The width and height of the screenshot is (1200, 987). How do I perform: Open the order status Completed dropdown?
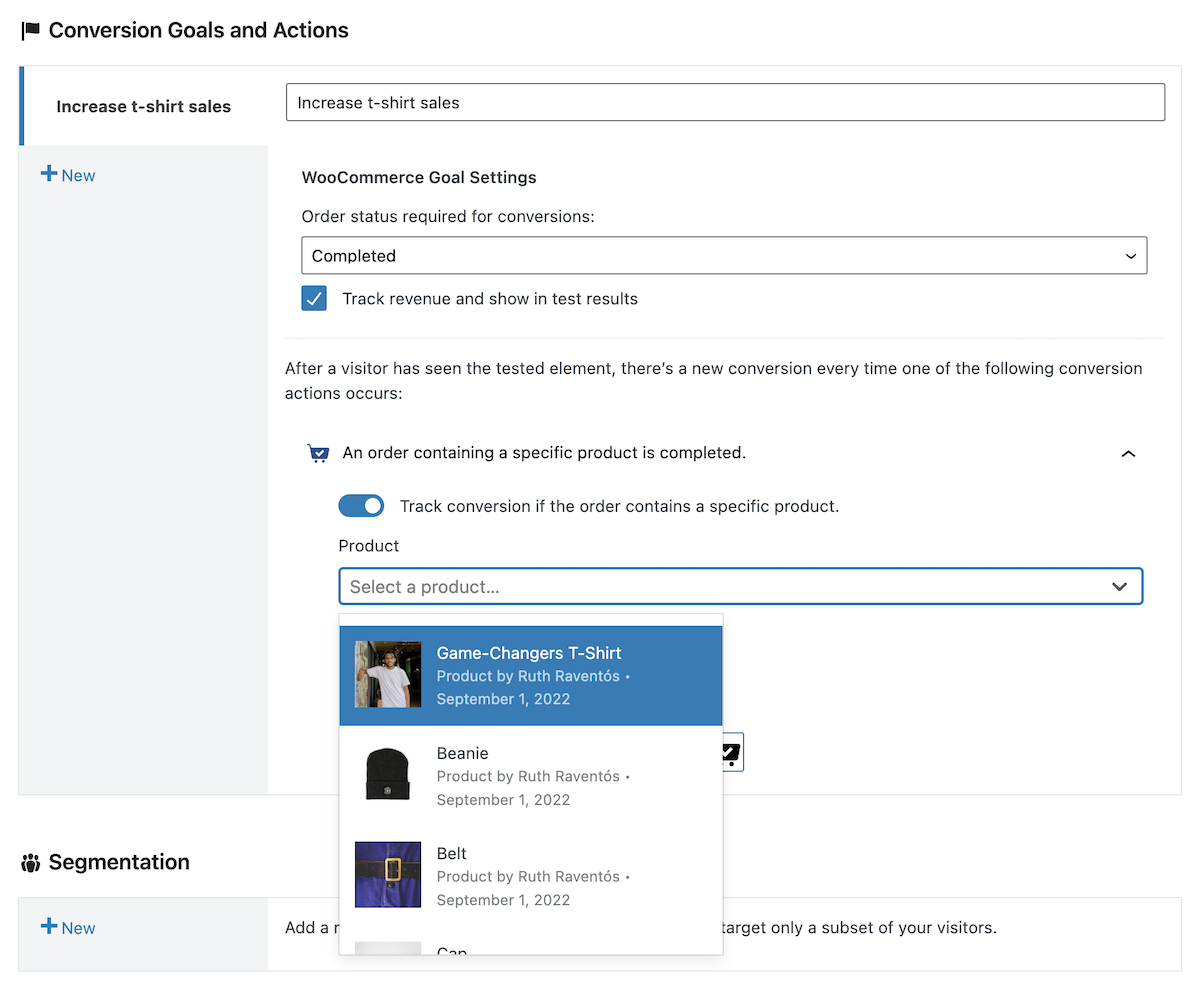point(725,255)
